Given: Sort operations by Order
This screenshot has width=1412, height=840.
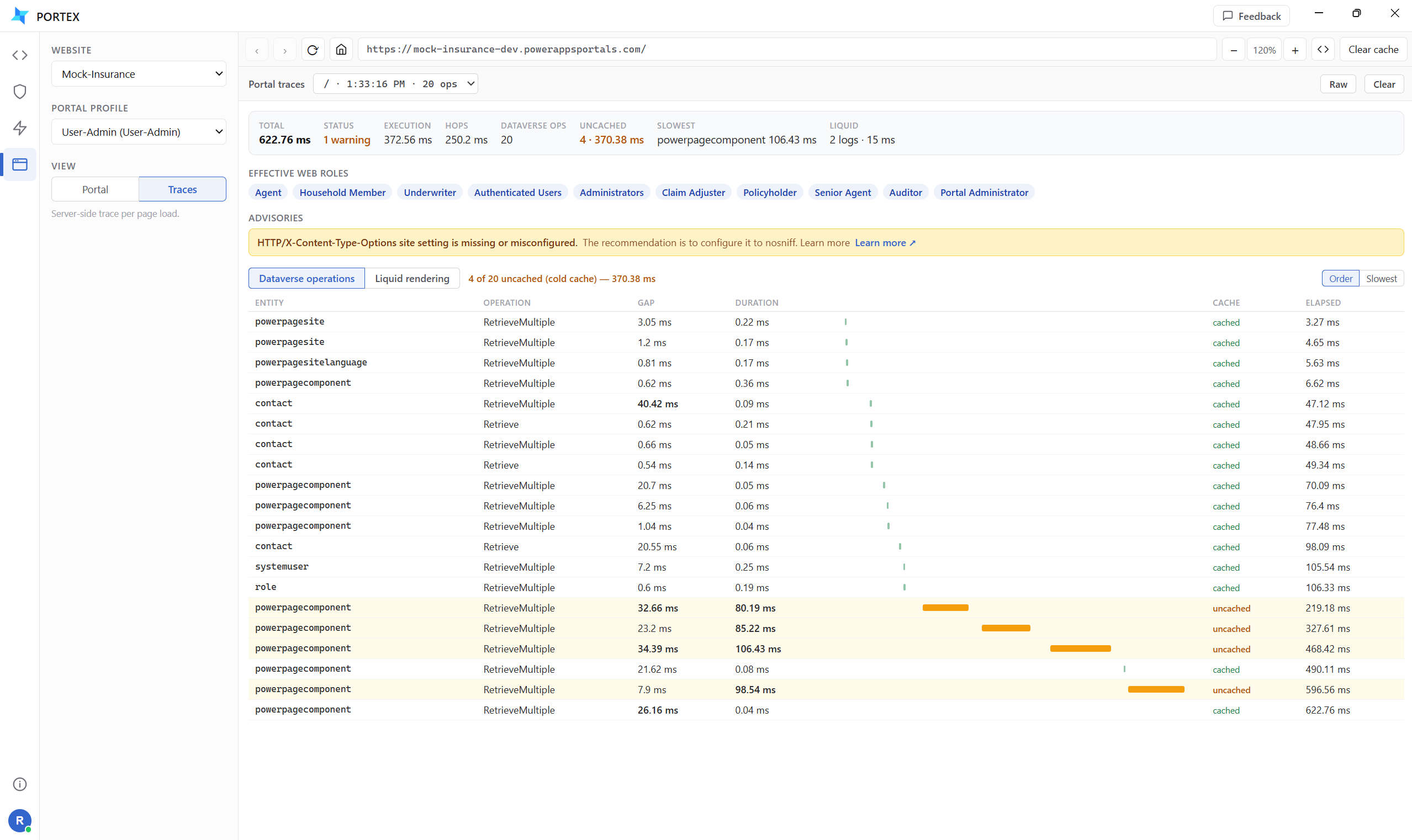Looking at the screenshot, I should coord(1340,279).
